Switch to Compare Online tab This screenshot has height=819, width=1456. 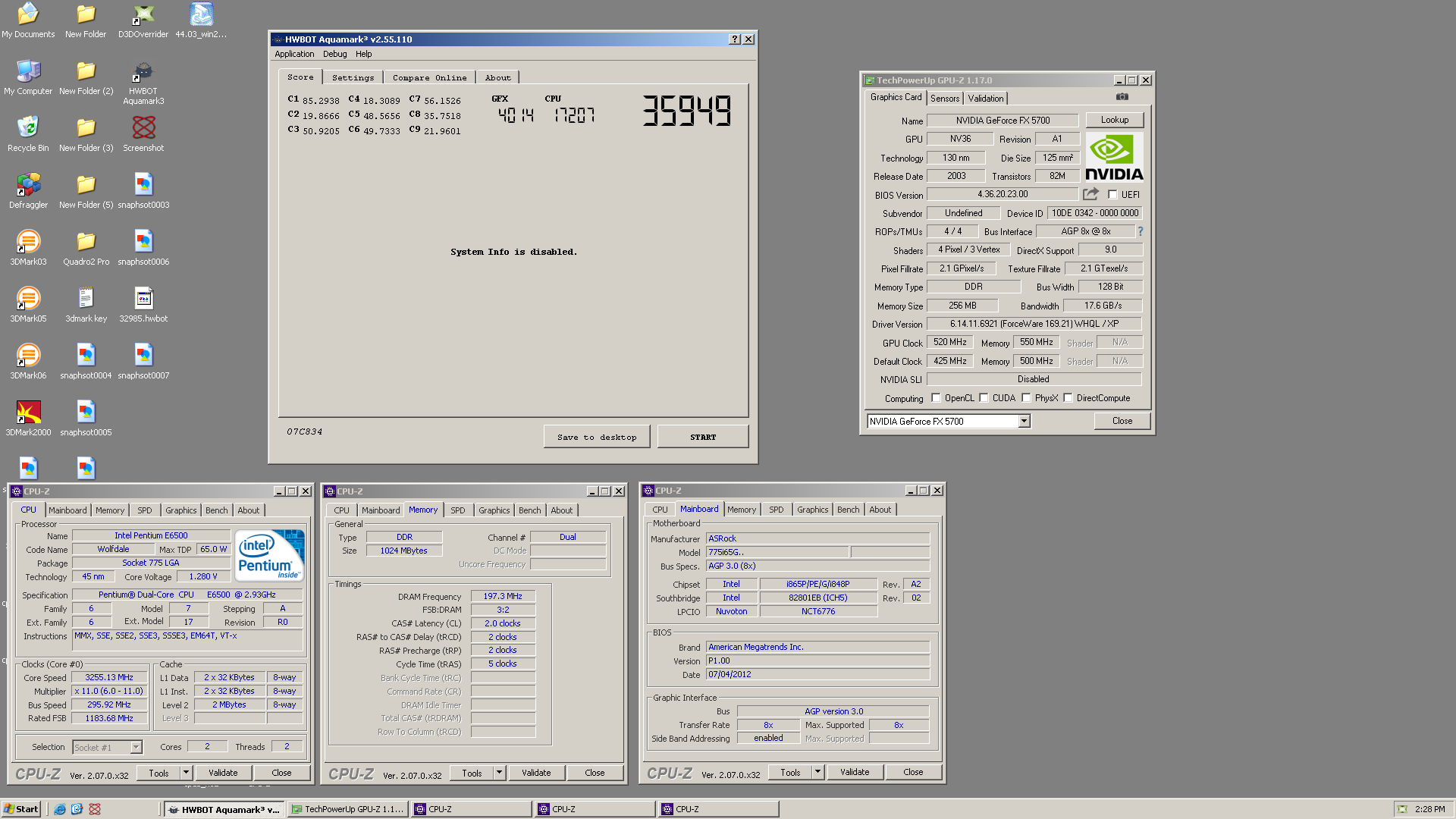pos(429,77)
